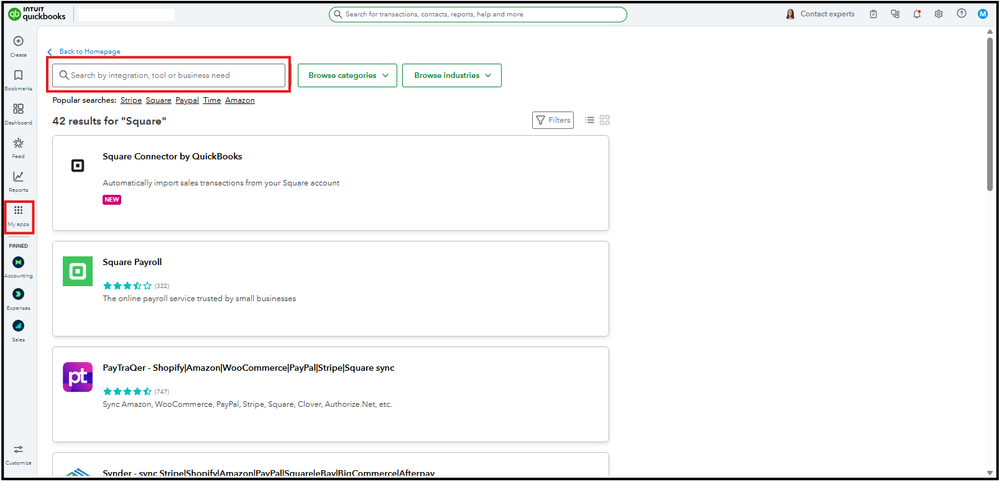The image size is (999, 481).
Task: Click the Synder app logo
Action: tap(78, 472)
